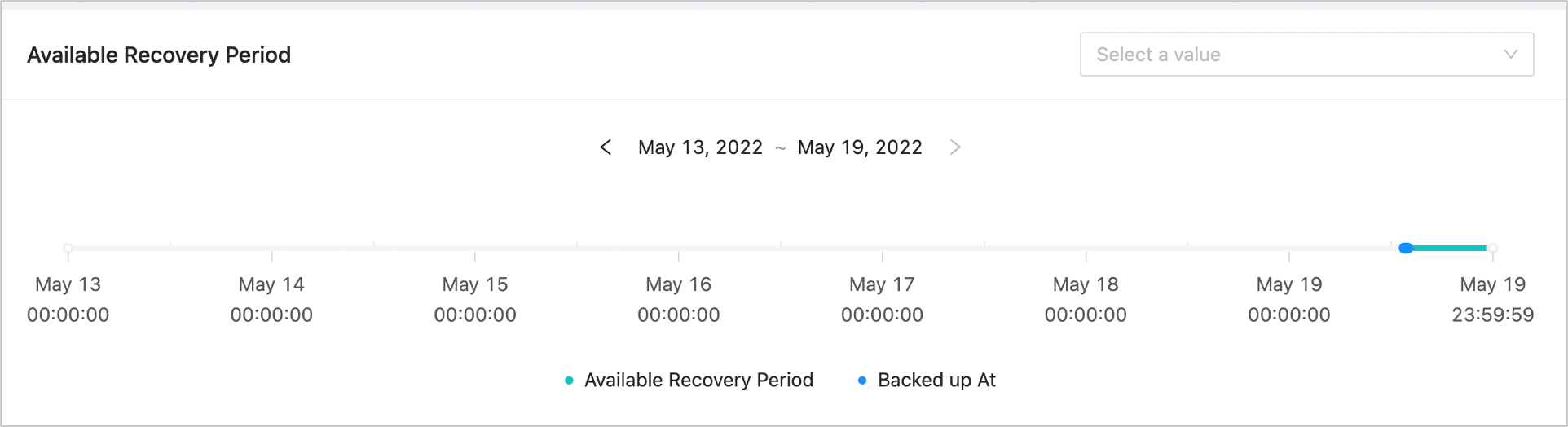
Task: Click timeline end point at 23:59:59
Action: [1493, 248]
